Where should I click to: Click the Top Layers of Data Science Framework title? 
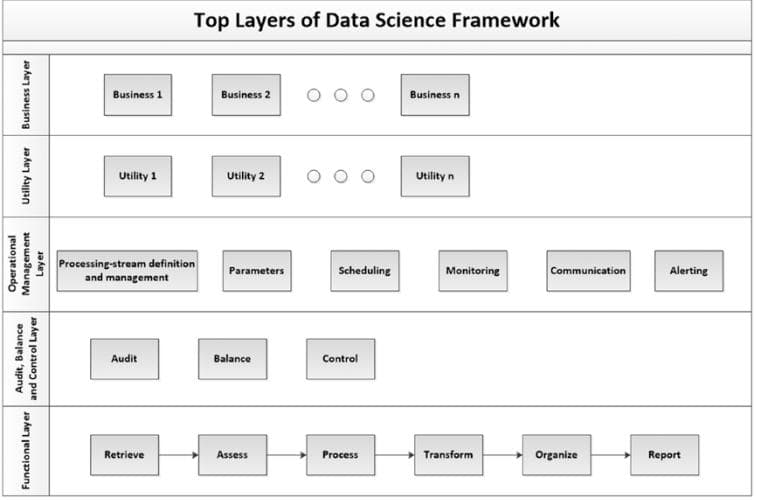[377, 20]
